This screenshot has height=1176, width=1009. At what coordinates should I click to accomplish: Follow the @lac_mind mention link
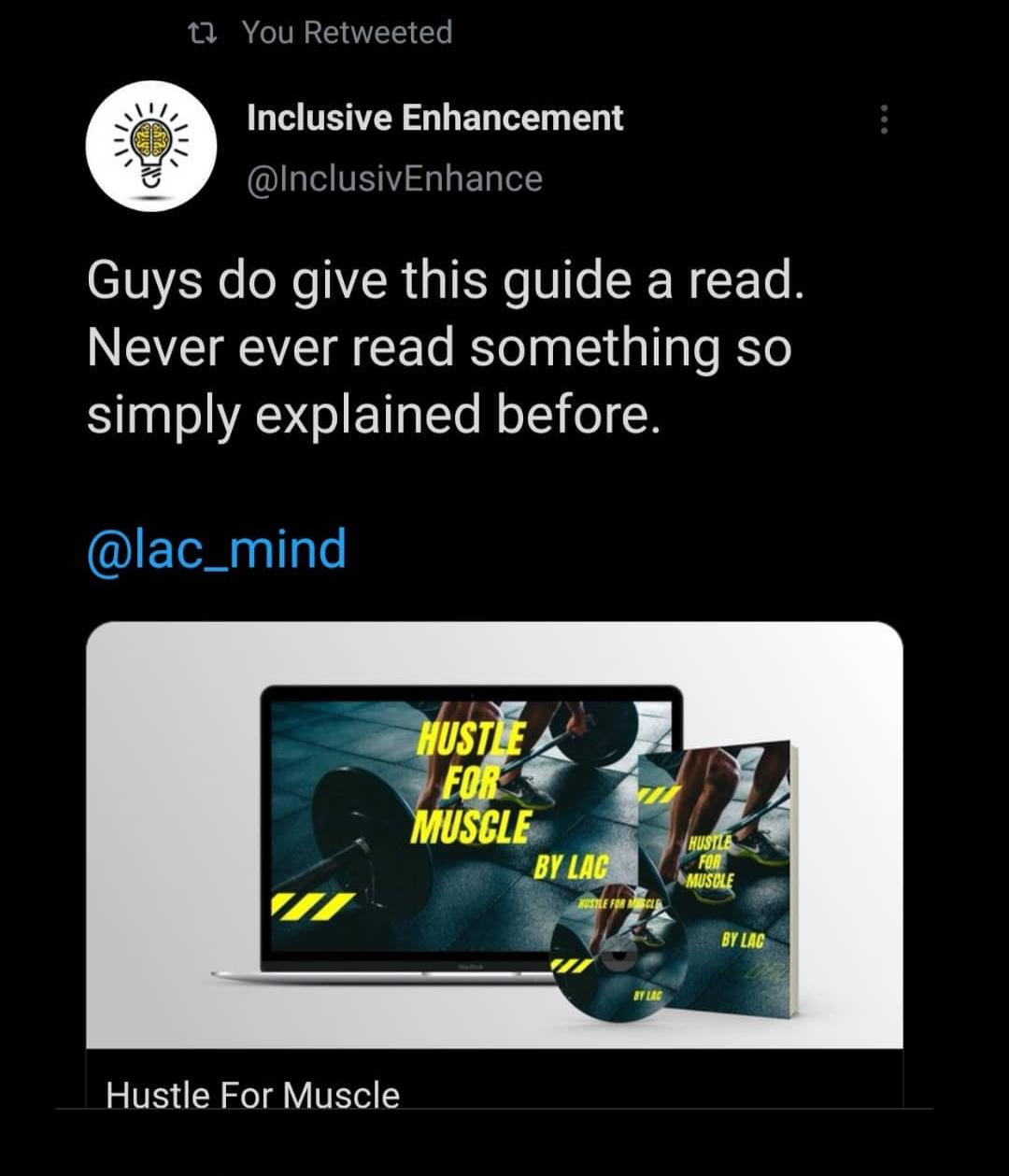point(216,548)
